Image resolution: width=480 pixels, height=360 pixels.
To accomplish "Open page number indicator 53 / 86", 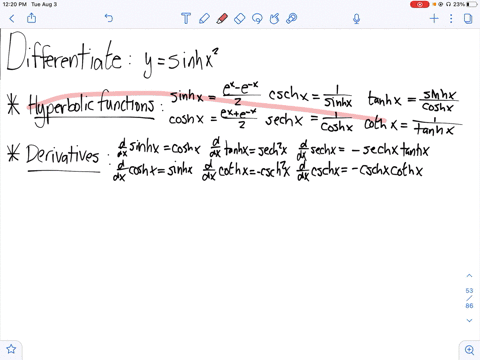I will pyautogui.click(x=469, y=298).
